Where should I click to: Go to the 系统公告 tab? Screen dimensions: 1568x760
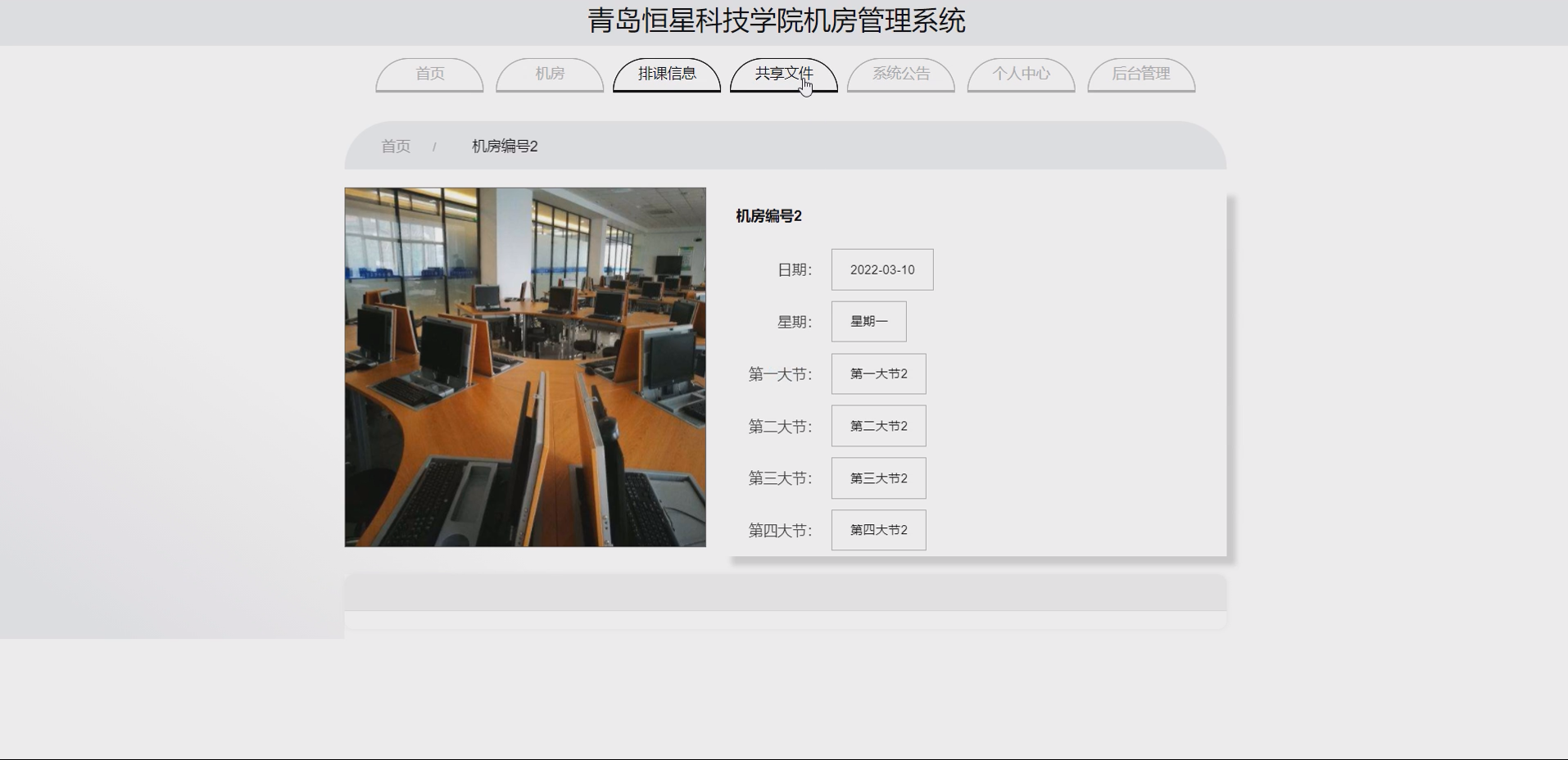901,75
